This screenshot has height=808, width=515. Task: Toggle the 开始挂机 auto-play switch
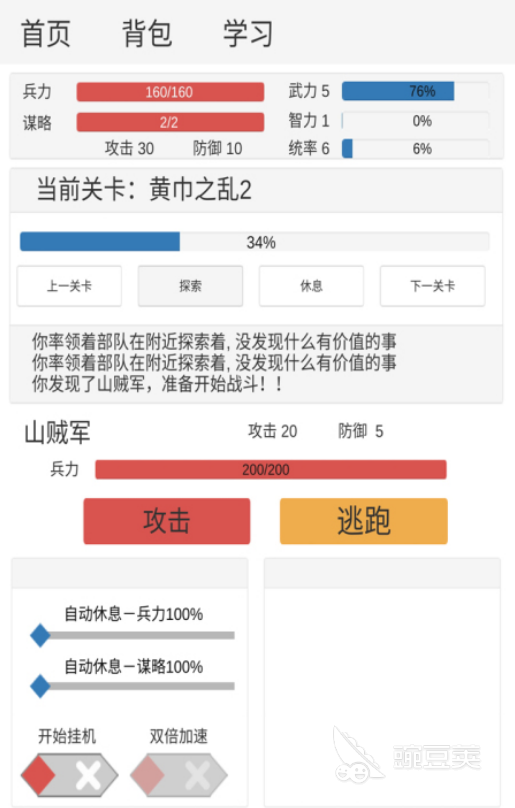coord(70,775)
